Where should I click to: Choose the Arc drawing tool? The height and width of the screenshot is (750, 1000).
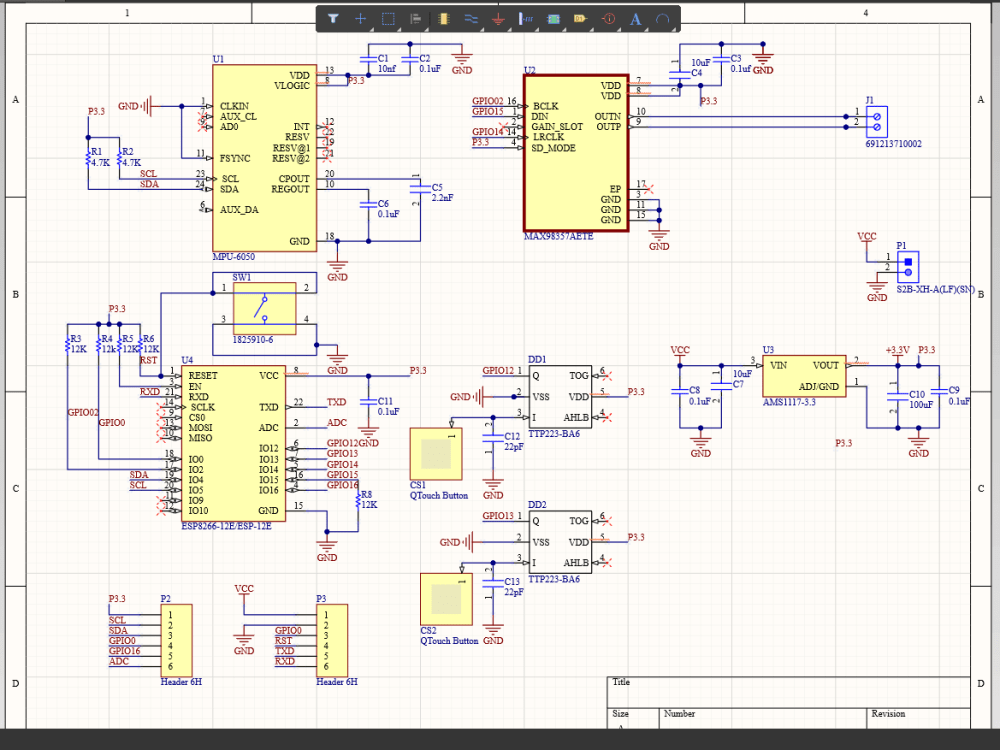(x=663, y=18)
